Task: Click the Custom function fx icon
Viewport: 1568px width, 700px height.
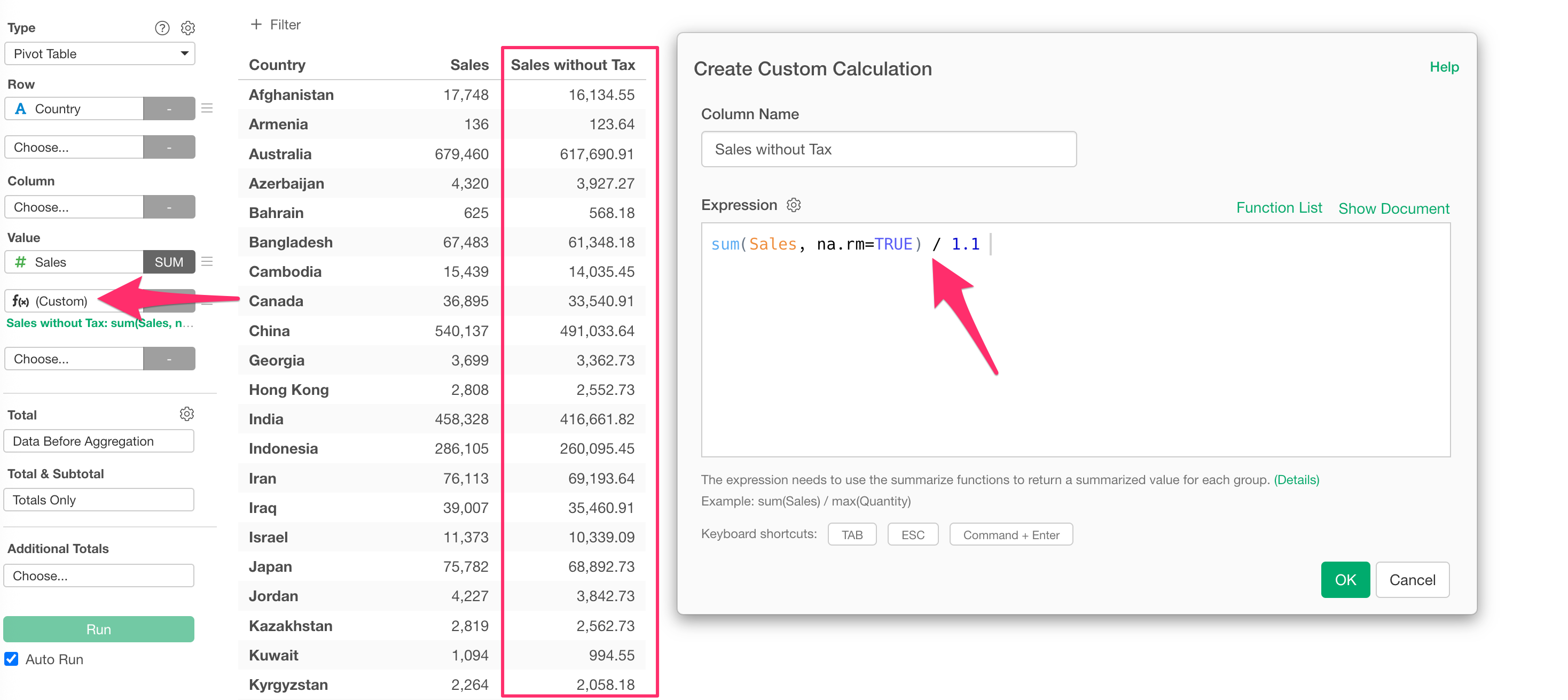Action: tap(20, 301)
